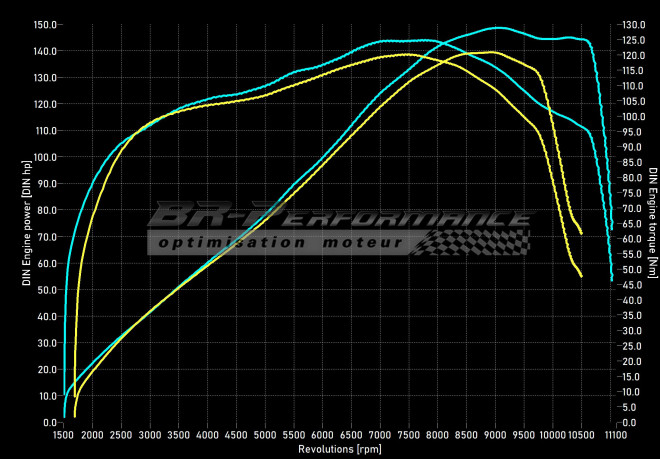Click the 9000 rpm tick label

point(494,435)
